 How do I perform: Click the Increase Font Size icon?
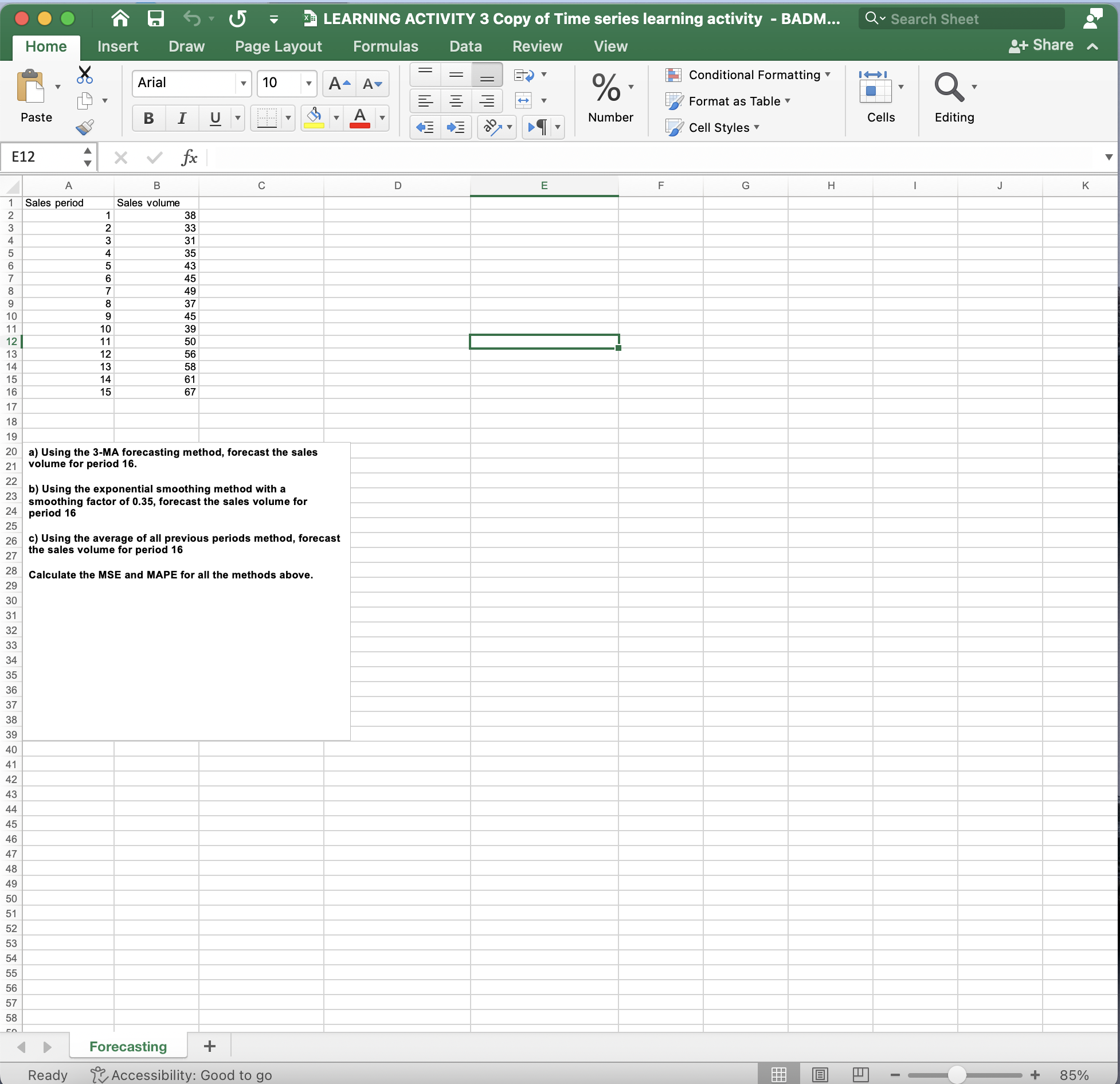(x=339, y=84)
